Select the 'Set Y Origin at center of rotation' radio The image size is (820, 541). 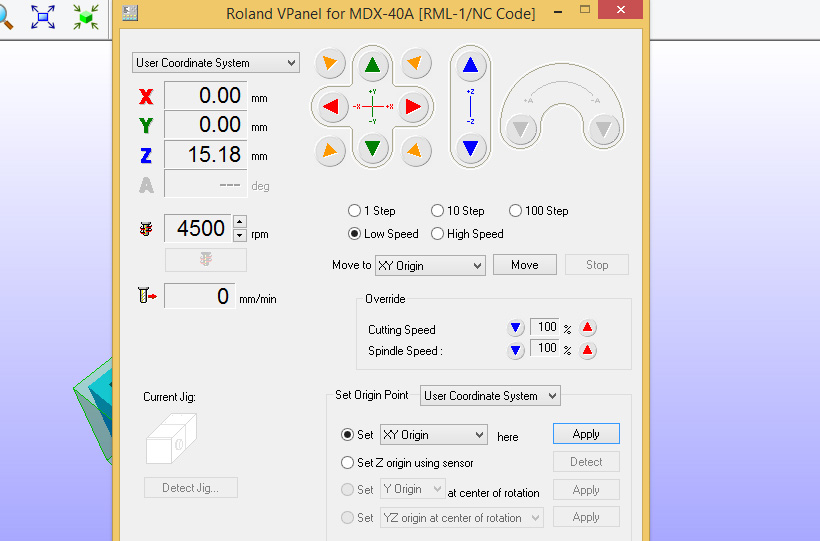point(347,490)
